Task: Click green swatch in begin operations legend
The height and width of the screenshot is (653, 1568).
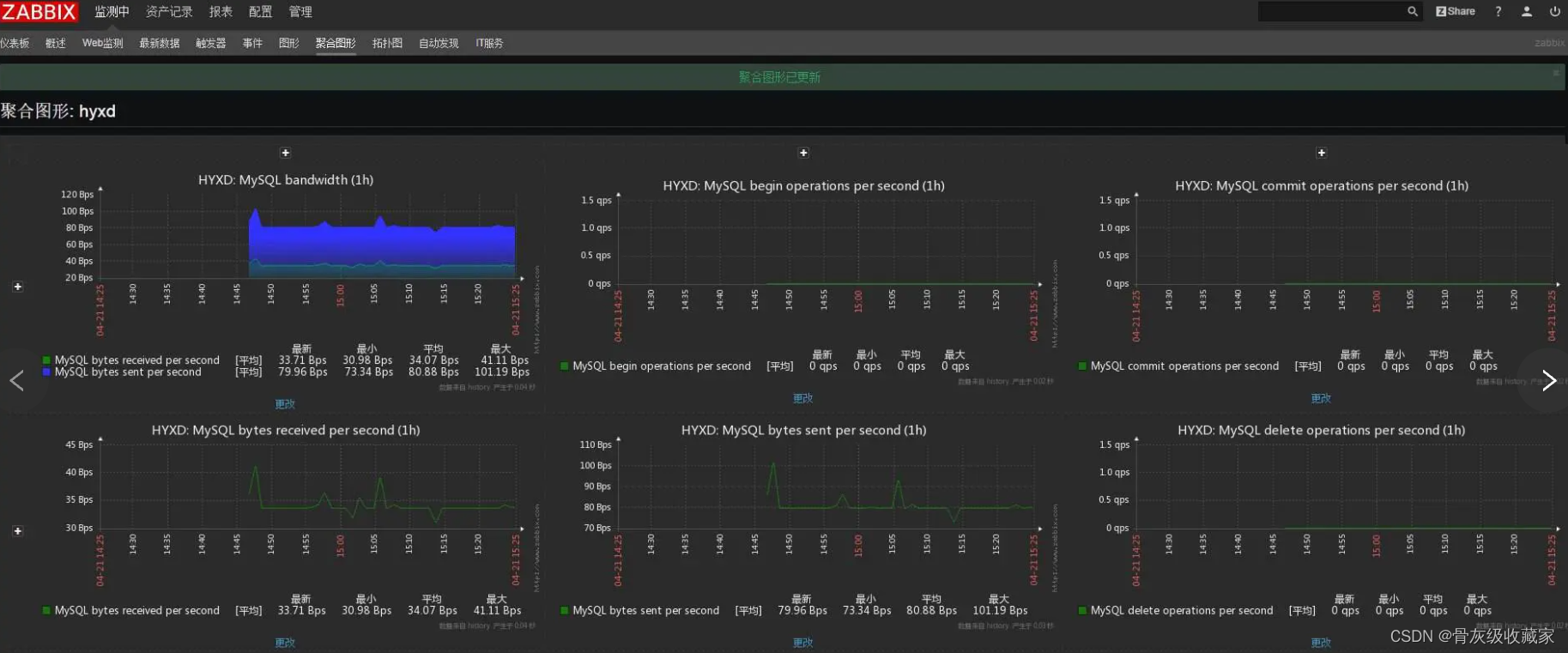Action: 565,366
